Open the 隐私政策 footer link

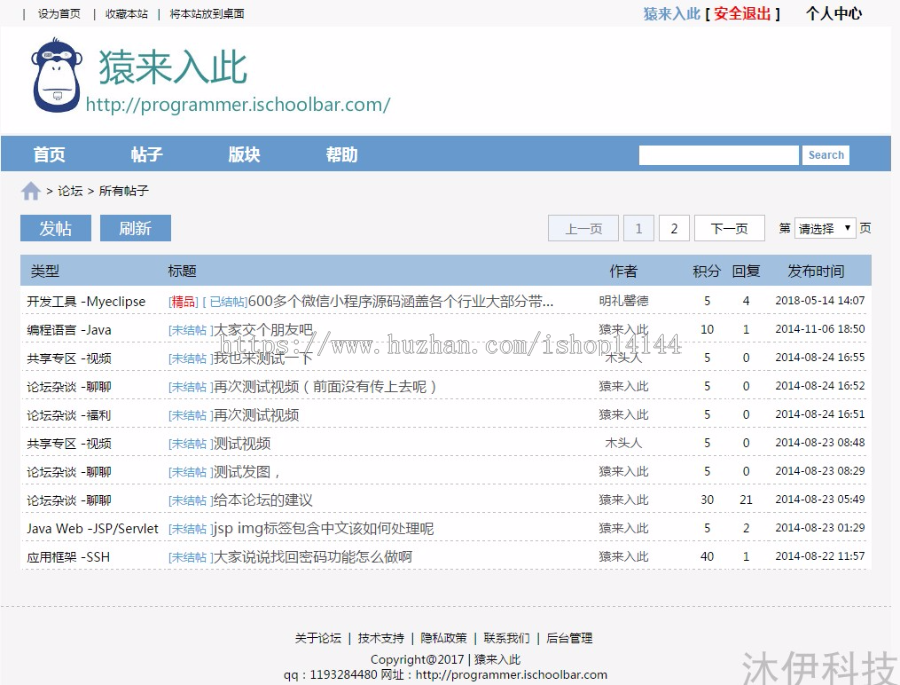pos(443,637)
